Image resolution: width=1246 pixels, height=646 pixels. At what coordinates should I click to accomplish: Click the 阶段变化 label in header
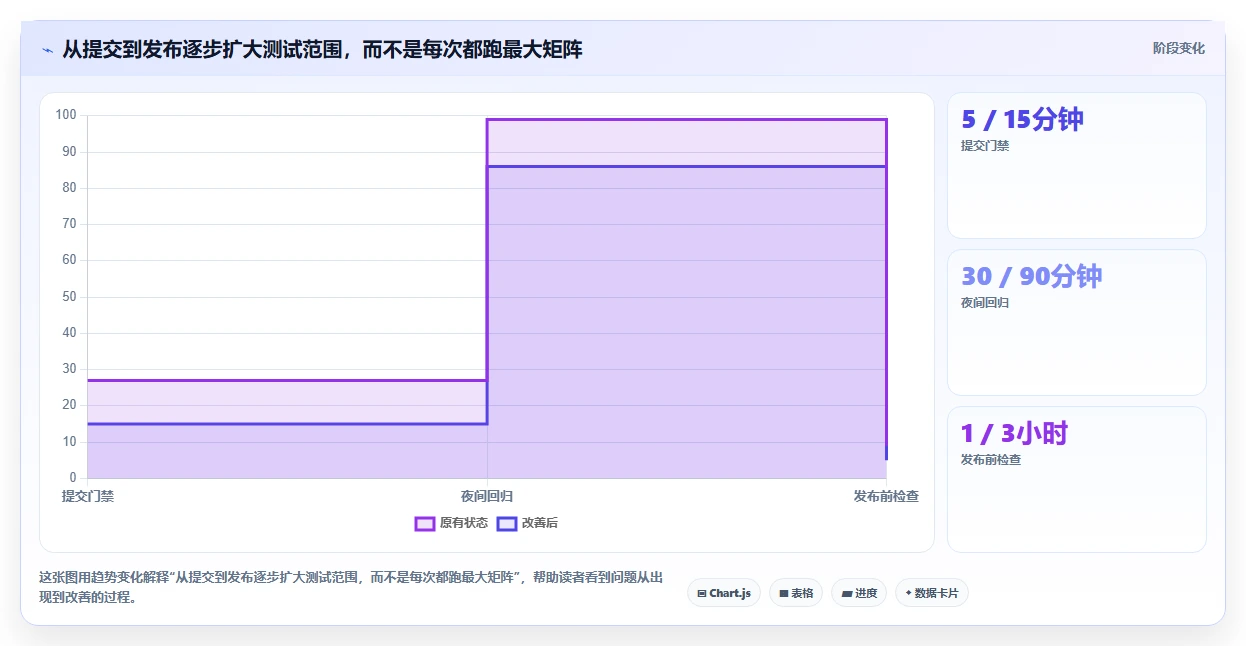coord(1179,48)
